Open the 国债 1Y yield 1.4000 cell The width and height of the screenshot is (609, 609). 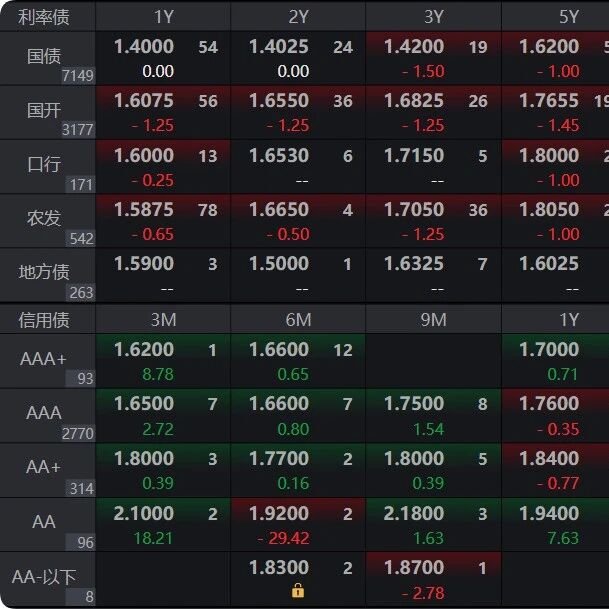click(x=144, y=47)
